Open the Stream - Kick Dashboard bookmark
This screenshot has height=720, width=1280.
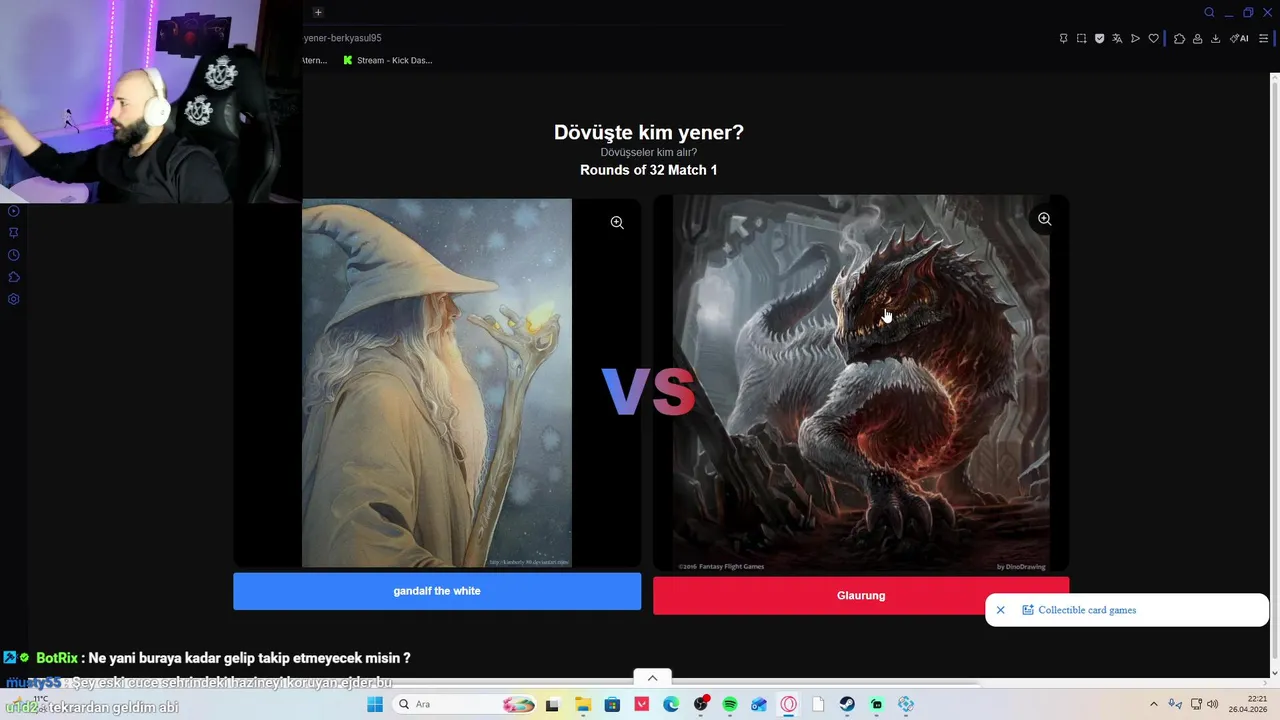(388, 60)
